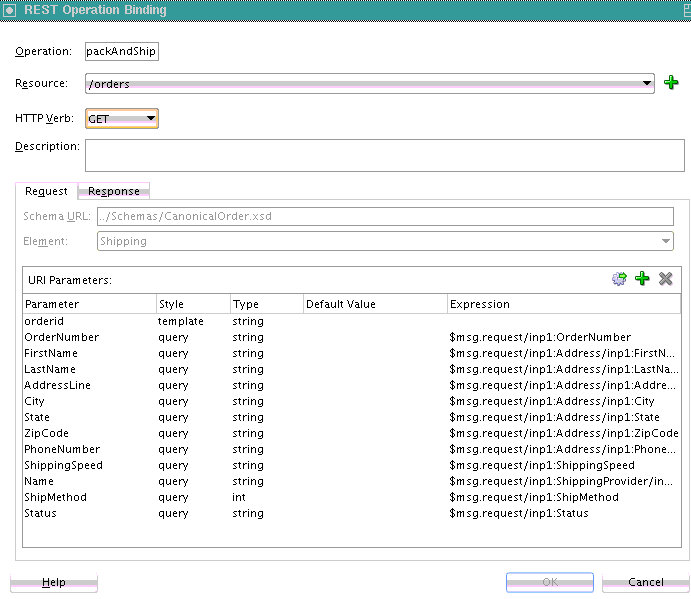This screenshot has width=691, height=599.
Task: Click the expression $msg.request/inp1:ShipMethod
Action: 564,497
